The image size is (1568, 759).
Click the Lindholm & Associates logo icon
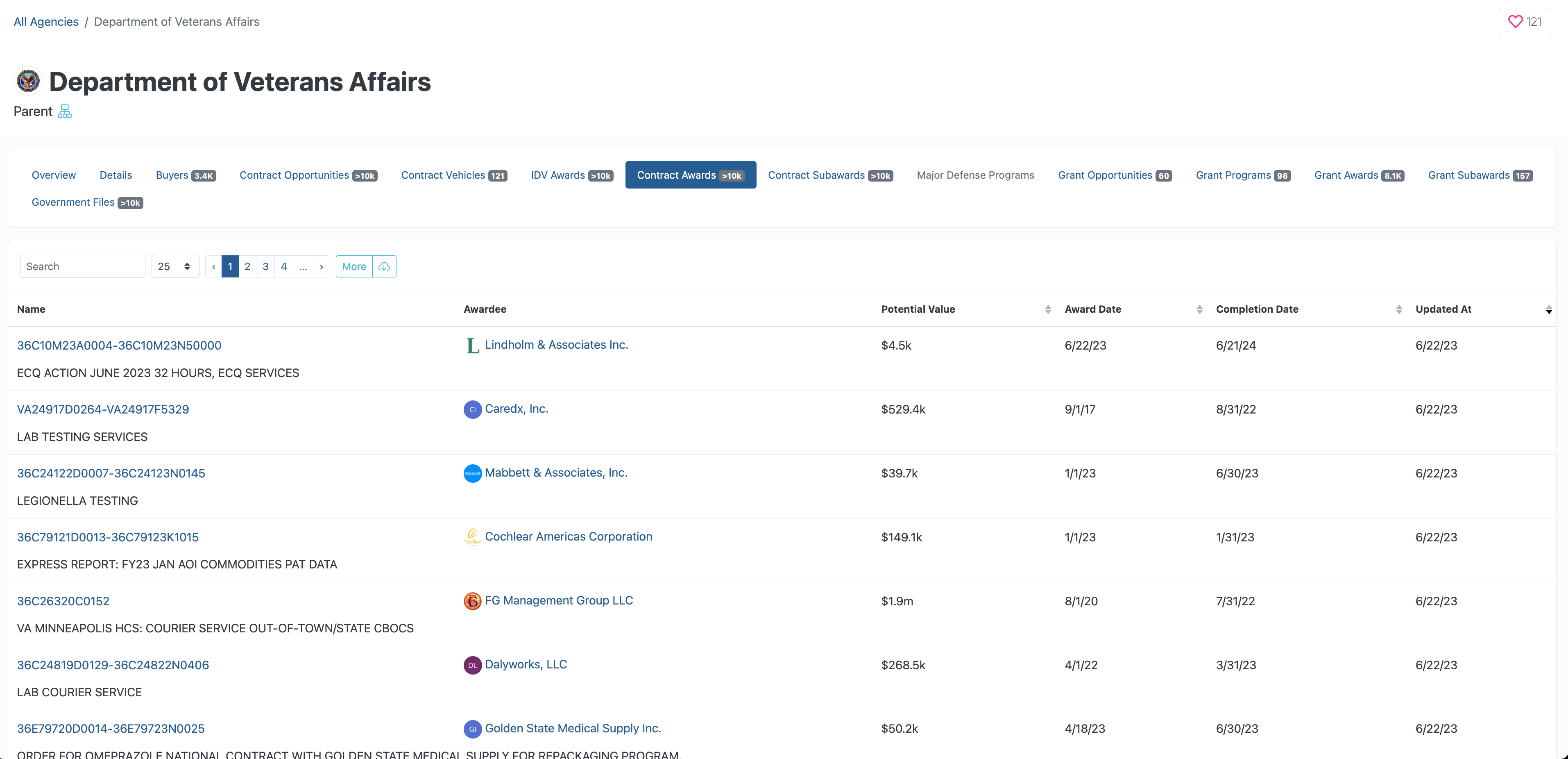(x=472, y=345)
